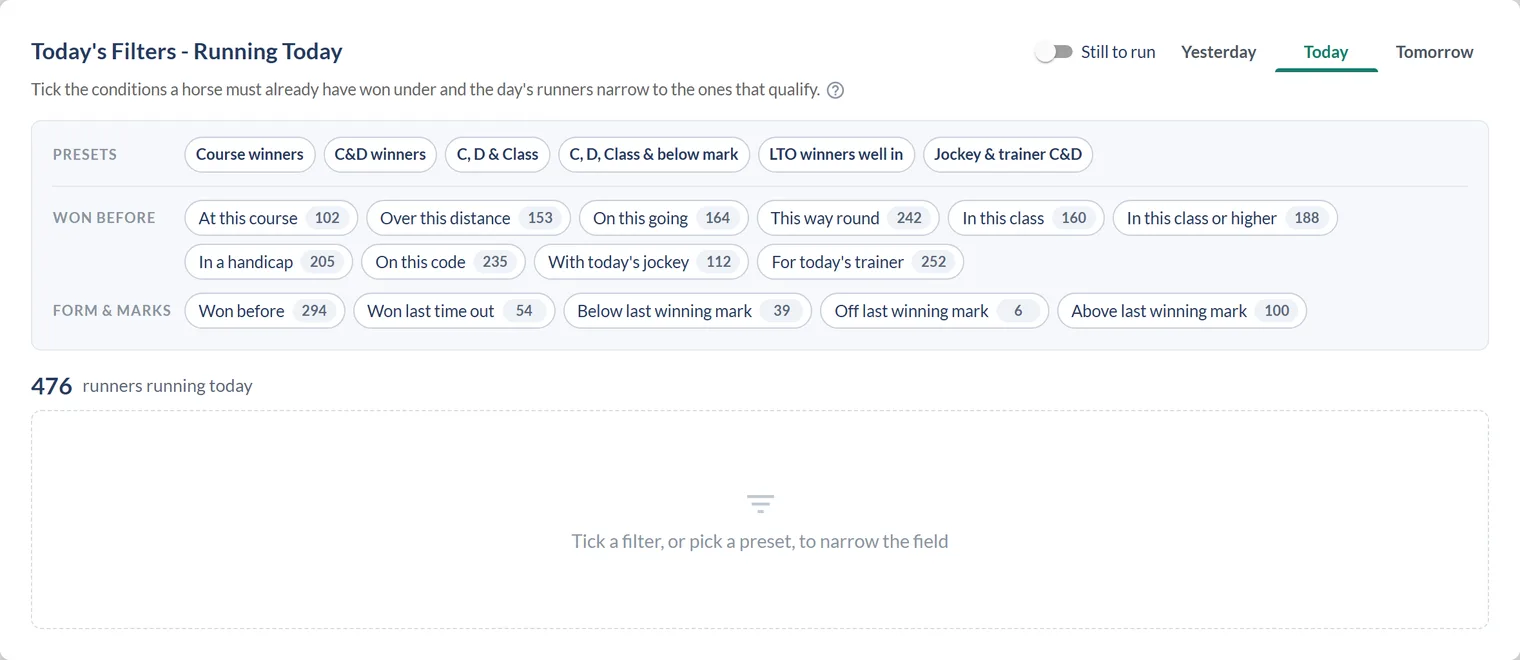The height and width of the screenshot is (660, 1520).
Task: Tick the In this class or higher filter
Action: pyautogui.click(x=1225, y=218)
